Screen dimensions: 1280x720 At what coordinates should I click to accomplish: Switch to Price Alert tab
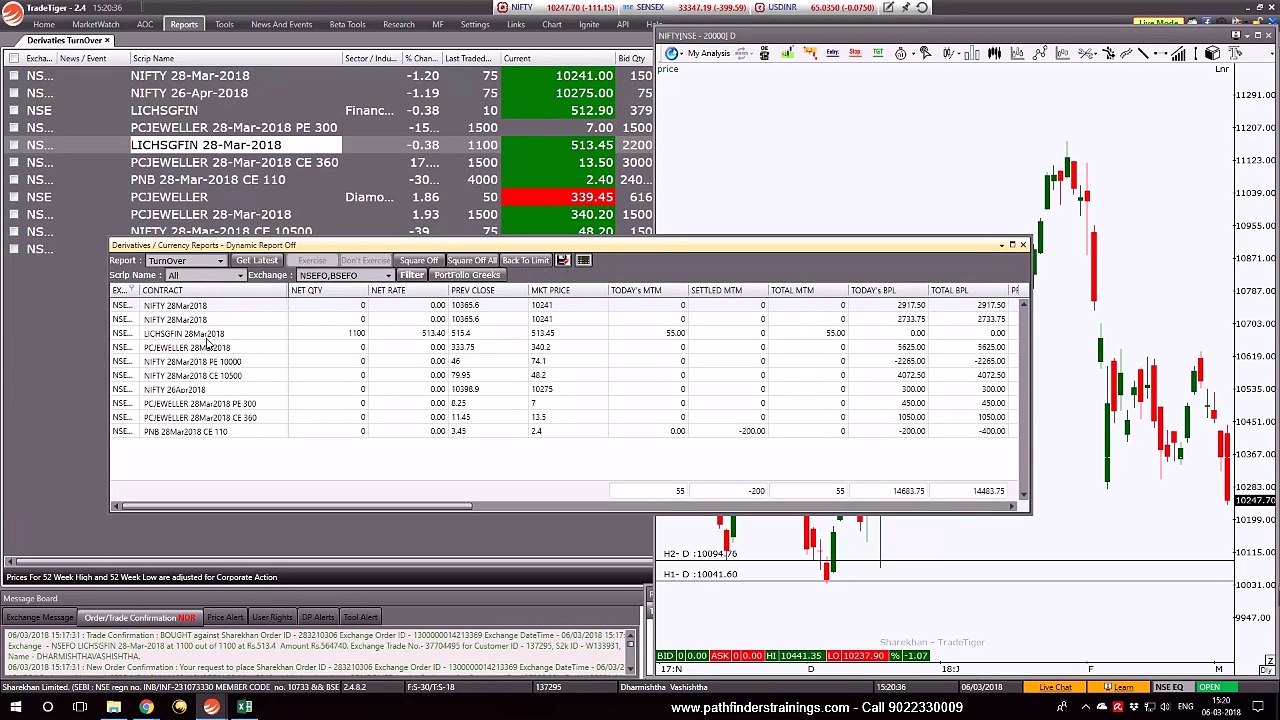224,617
